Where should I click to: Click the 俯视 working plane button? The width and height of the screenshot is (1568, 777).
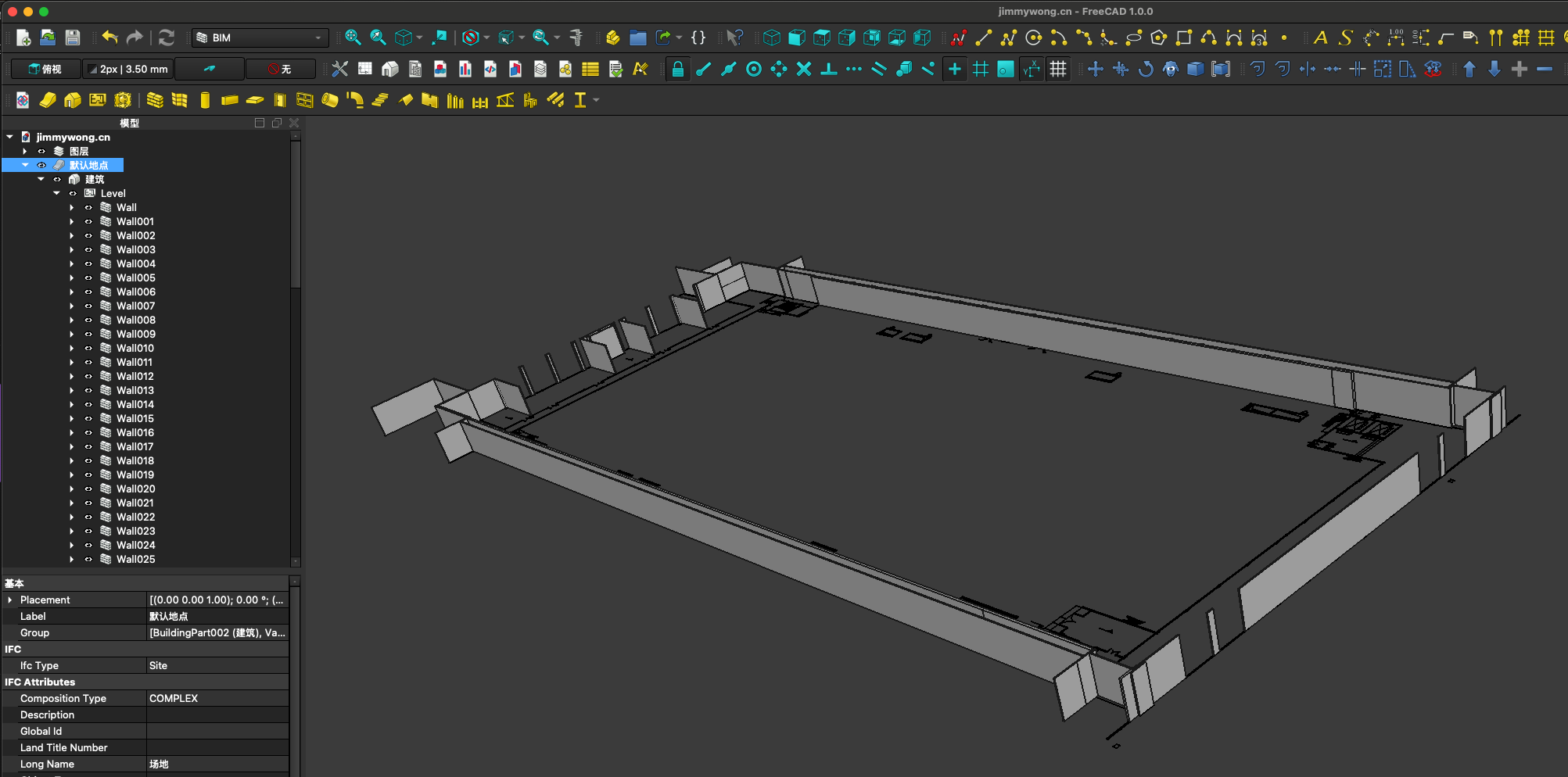point(45,69)
